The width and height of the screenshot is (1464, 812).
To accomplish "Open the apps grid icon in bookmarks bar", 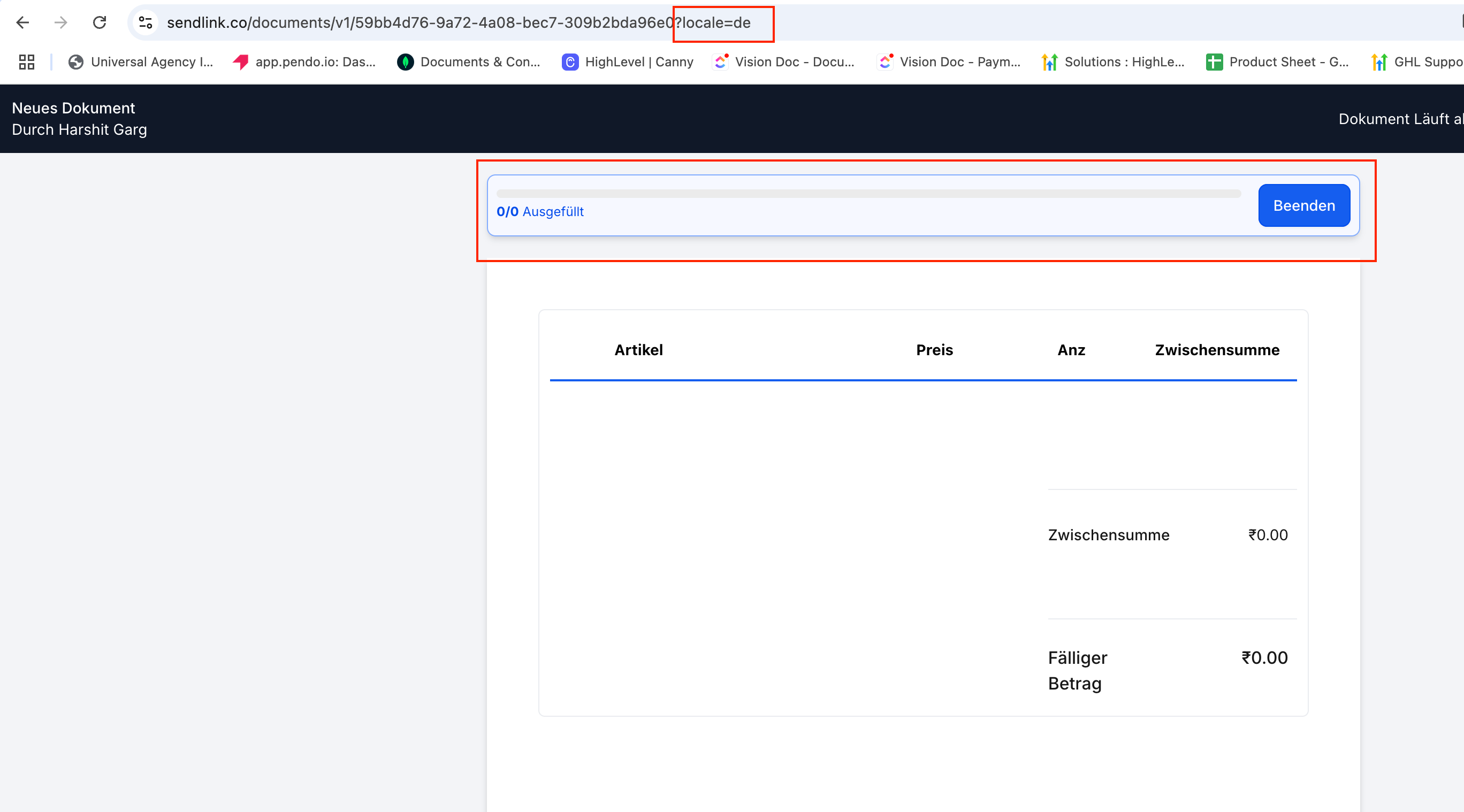I will pyautogui.click(x=27, y=62).
